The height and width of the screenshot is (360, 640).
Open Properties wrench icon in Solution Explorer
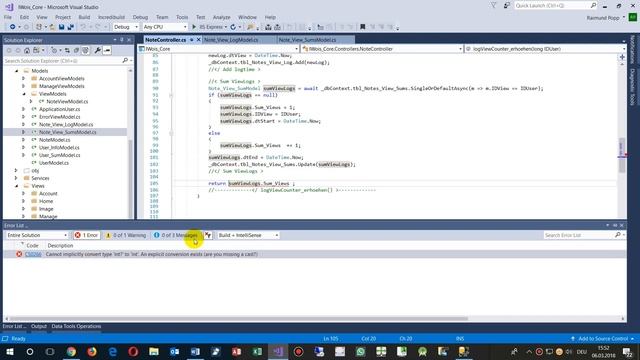pyautogui.click(x=98, y=50)
